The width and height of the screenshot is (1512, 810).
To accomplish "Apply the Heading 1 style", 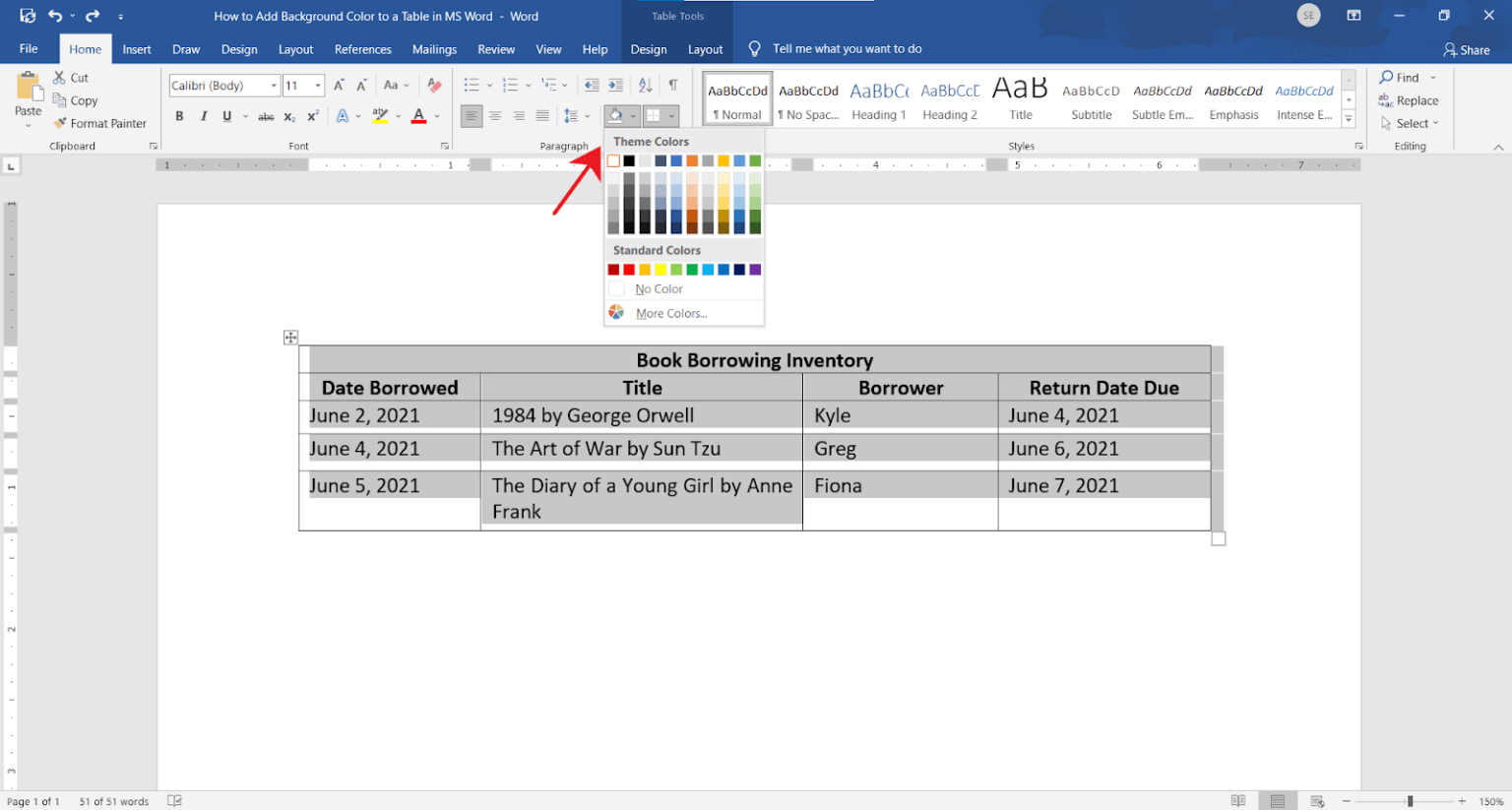I will click(x=879, y=98).
